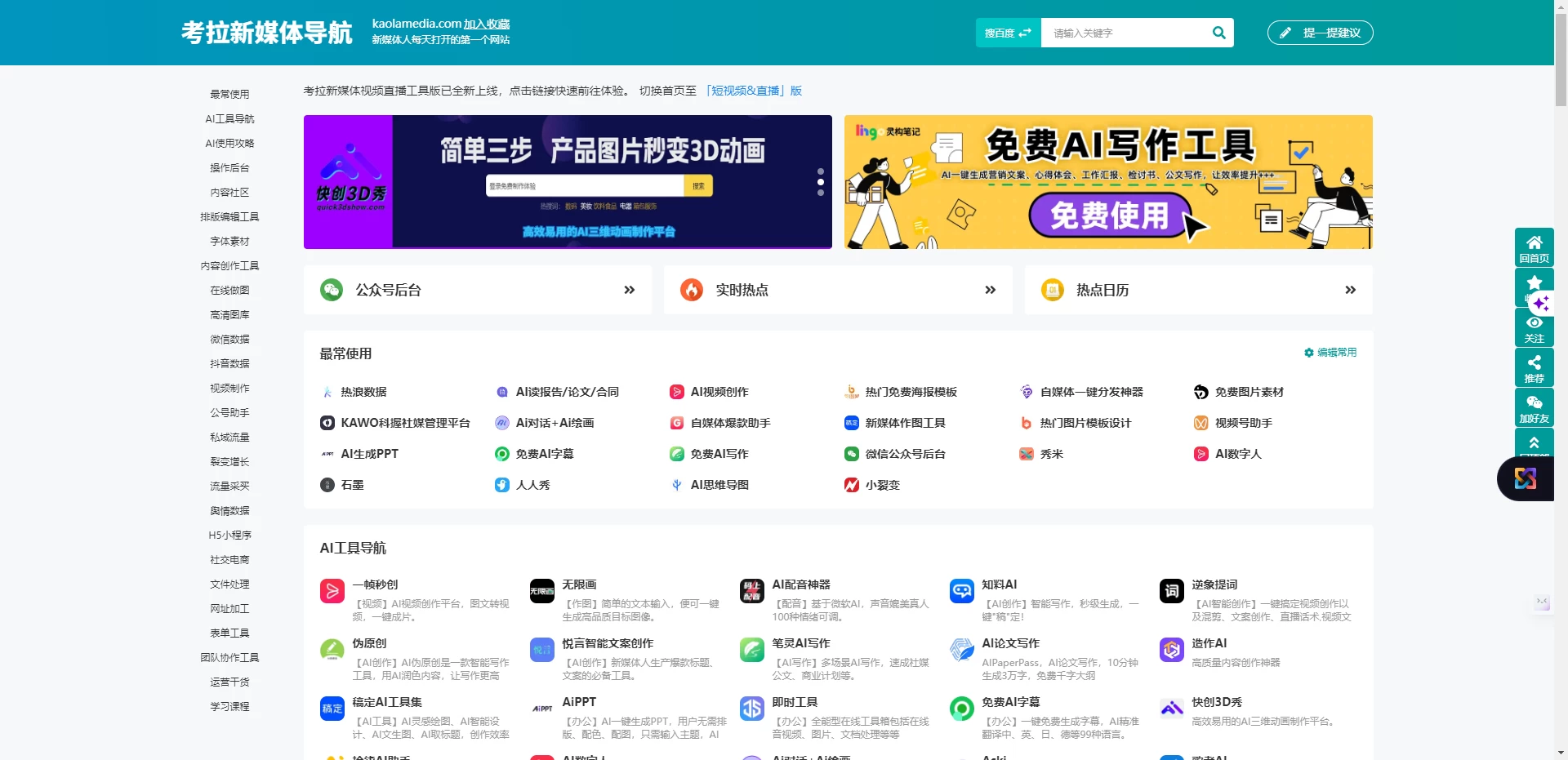Click the 编辑常用 gear icon
This screenshot has width=1568, height=760.
pos(1308,353)
